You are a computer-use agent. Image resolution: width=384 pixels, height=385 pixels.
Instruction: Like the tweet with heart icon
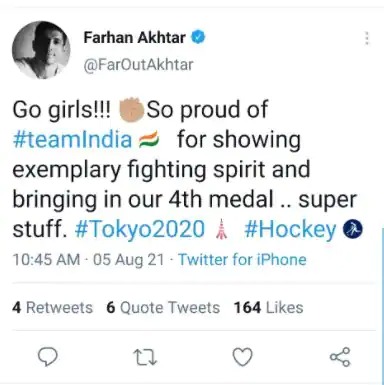(x=242, y=357)
